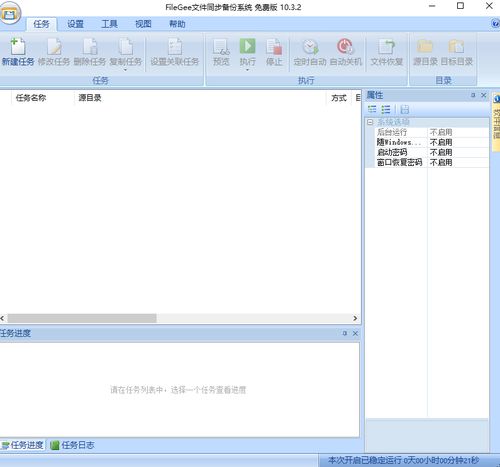Collapse the 系统选项 tree group

(x=370, y=122)
